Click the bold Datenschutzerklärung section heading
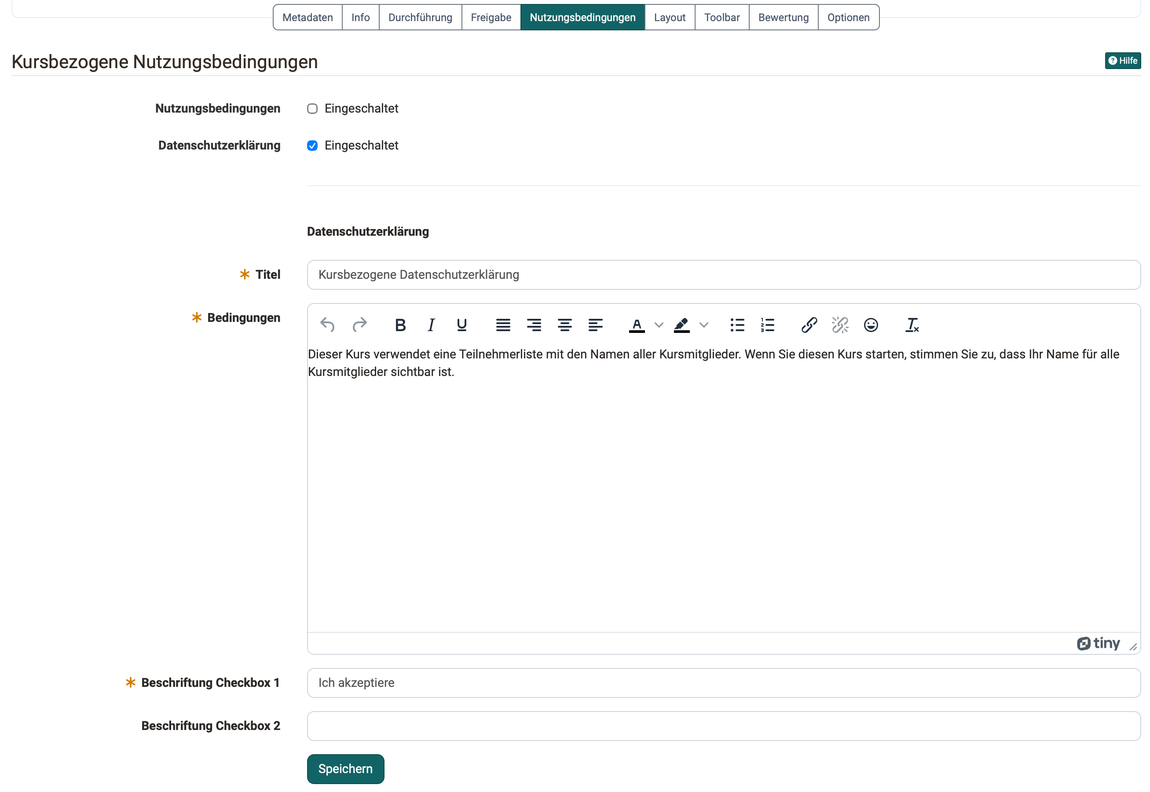This screenshot has width=1150, height=792. (x=368, y=232)
